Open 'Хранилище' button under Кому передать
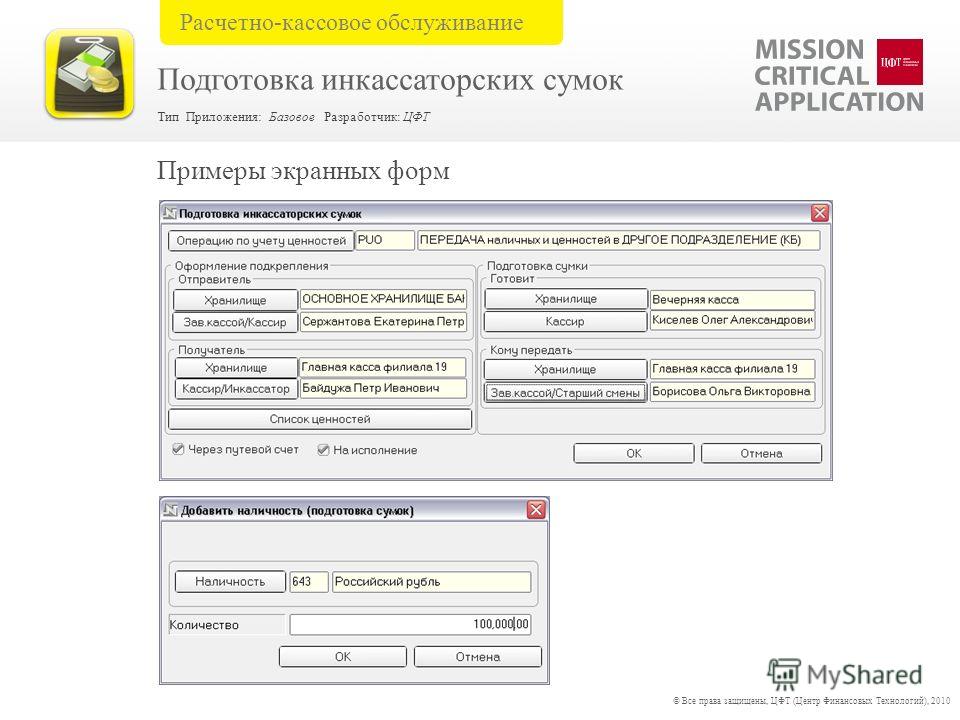Image resolution: width=960 pixels, height=720 pixels. click(565, 369)
